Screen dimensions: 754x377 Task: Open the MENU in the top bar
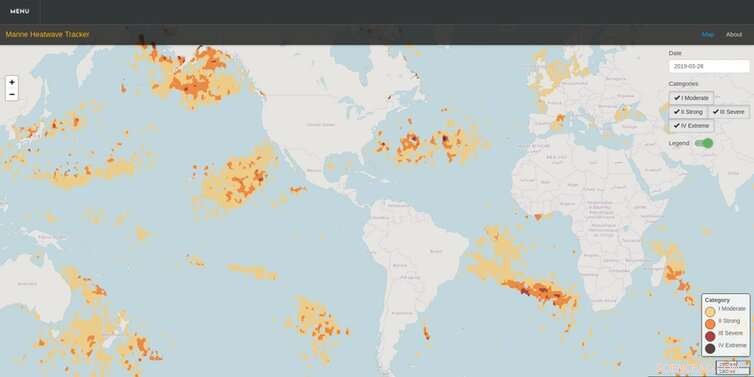click(x=20, y=12)
